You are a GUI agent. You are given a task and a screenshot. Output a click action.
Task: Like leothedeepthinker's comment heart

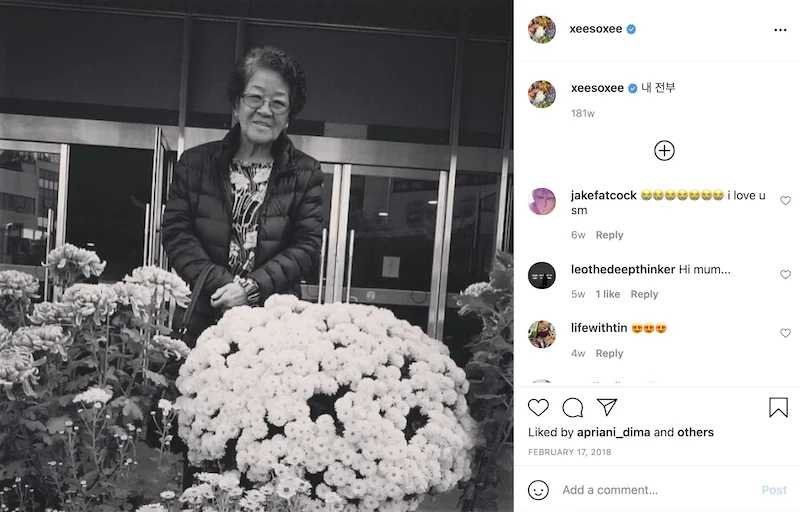point(785,274)
